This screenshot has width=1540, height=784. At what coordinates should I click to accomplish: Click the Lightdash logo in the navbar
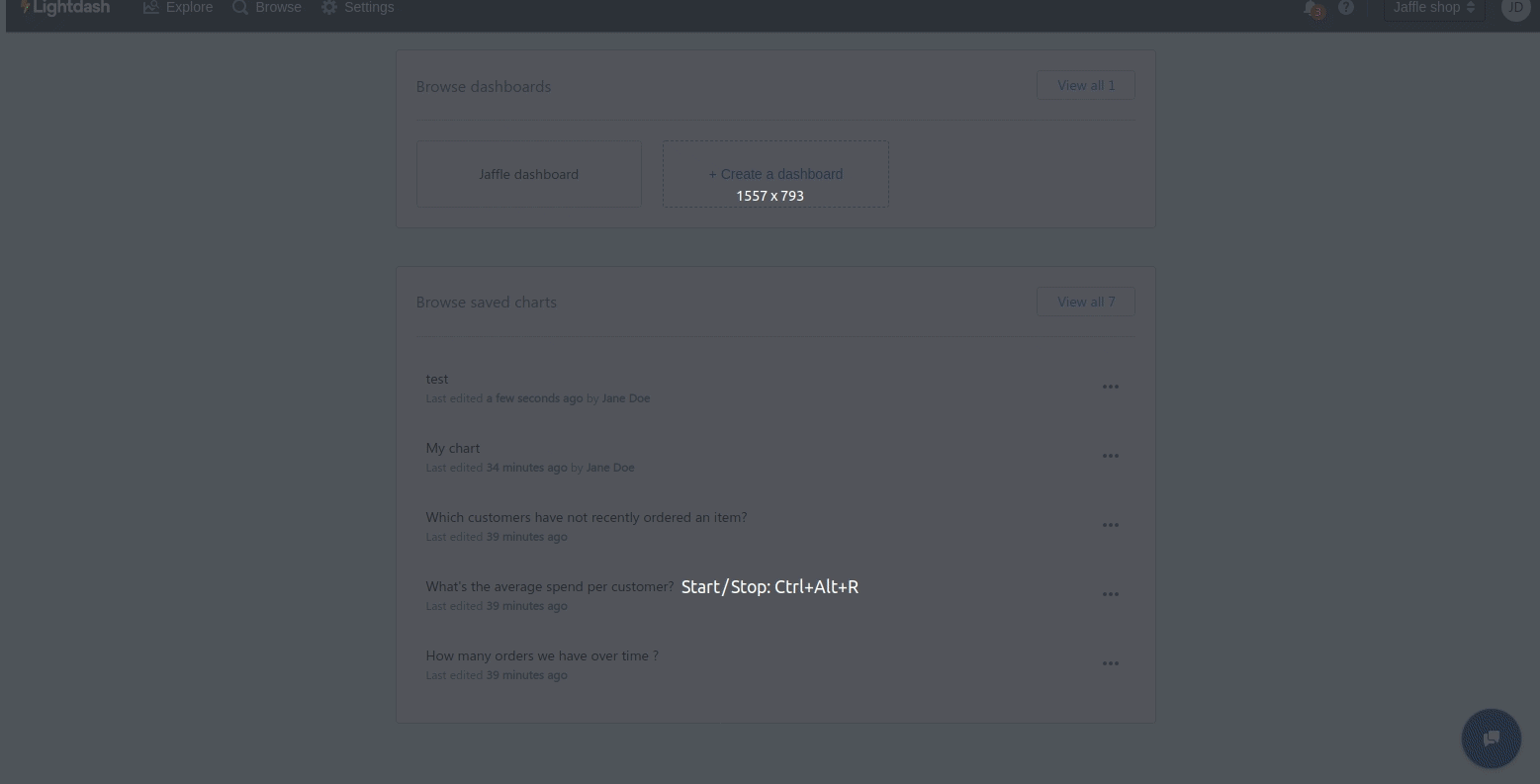tap(63, 8)
